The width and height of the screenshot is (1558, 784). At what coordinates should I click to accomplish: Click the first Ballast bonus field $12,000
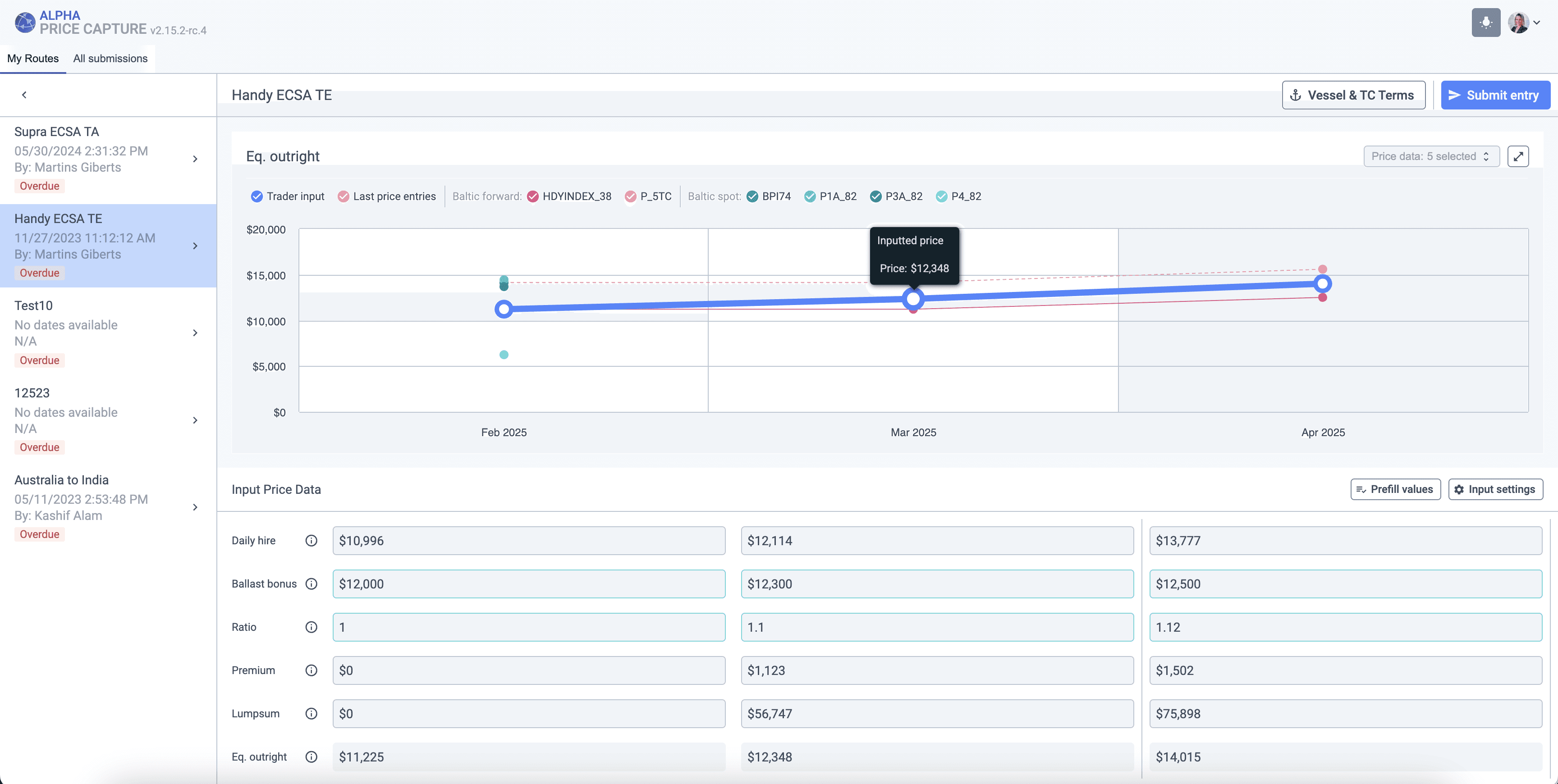point(528,583)
